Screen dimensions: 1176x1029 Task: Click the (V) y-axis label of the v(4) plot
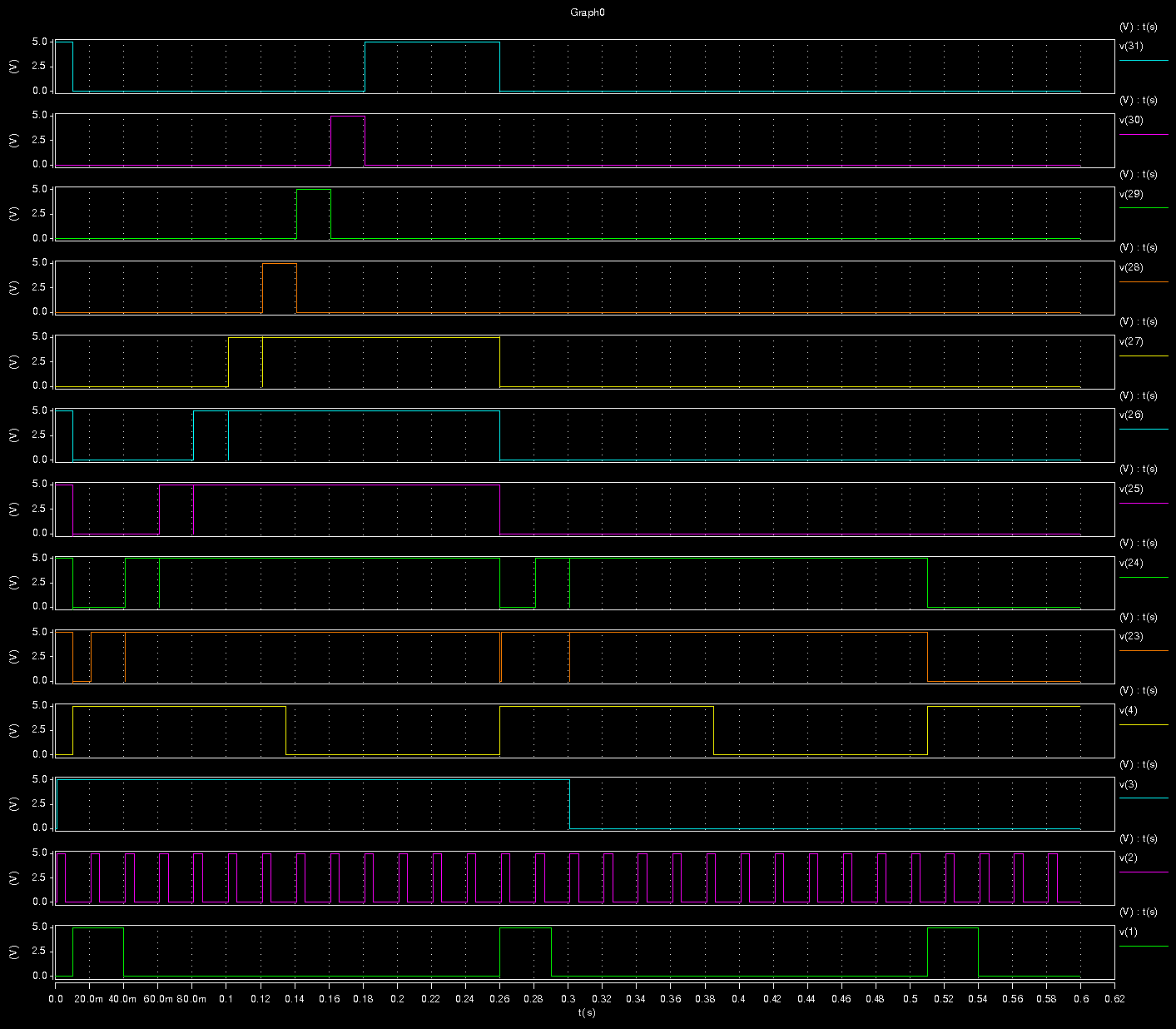tap(13, 730)
